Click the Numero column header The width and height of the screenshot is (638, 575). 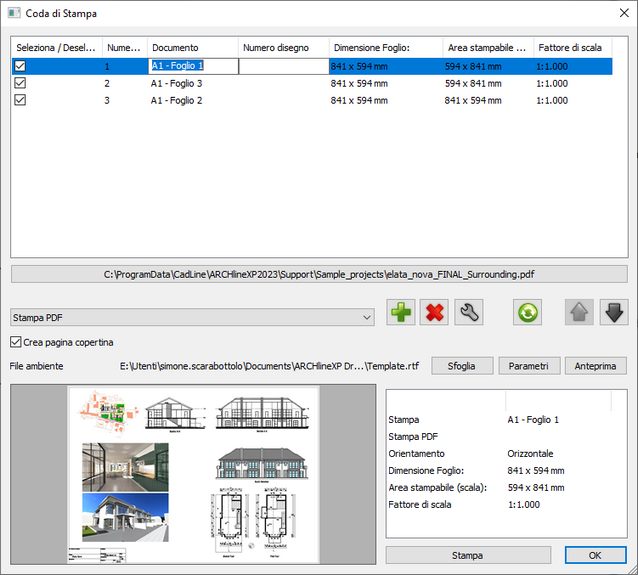click(125, 48)
